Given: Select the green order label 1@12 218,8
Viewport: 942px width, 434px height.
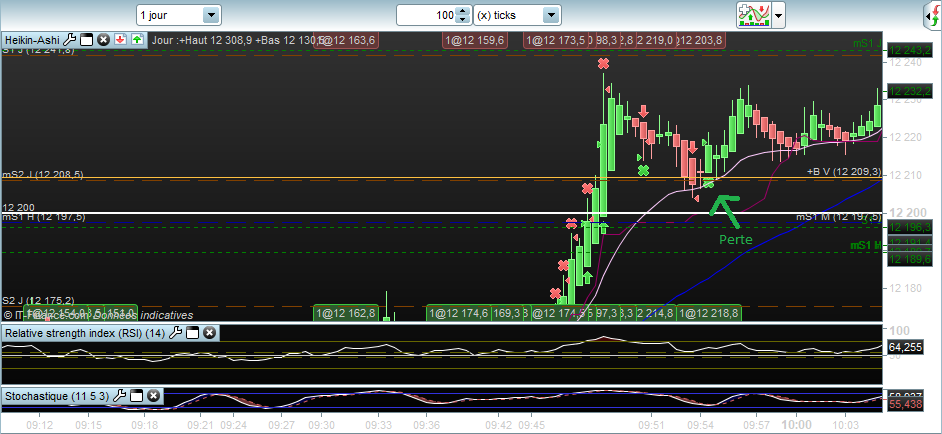Looking at the screenshot, I should [x=709, y=313].
